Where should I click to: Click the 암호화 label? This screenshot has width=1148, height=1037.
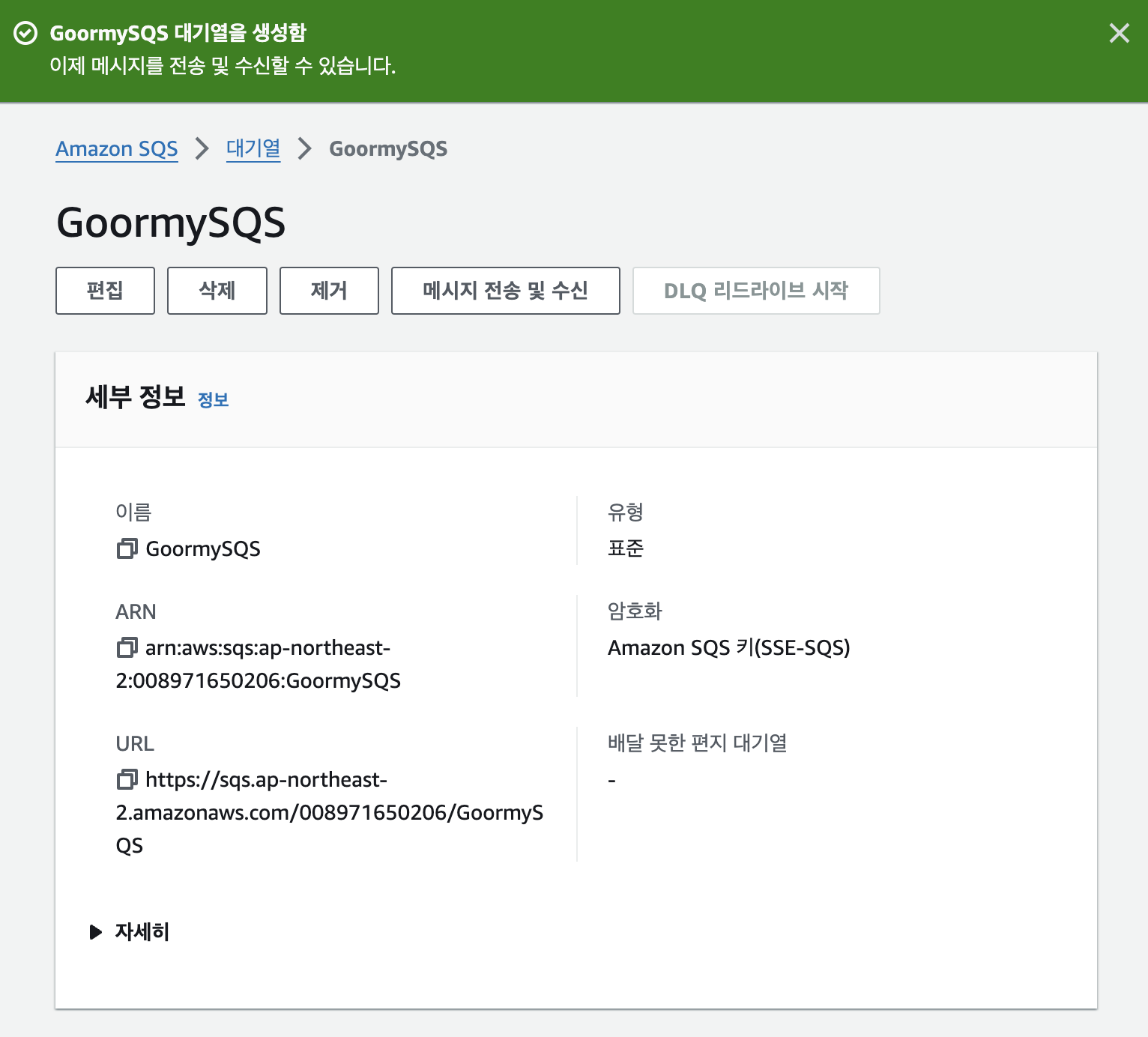pos(635,611)
